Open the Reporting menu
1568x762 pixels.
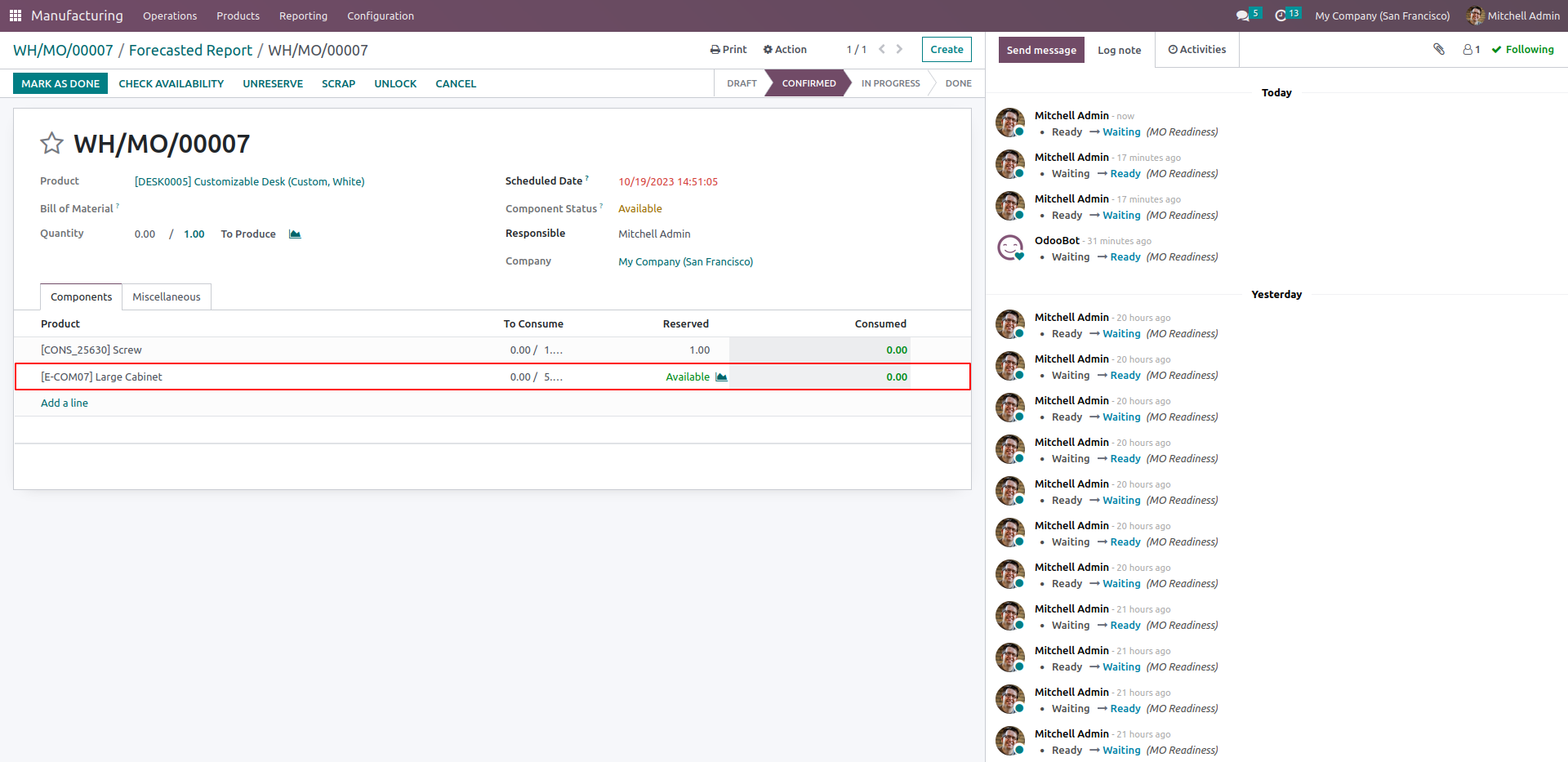pos(303,16)
